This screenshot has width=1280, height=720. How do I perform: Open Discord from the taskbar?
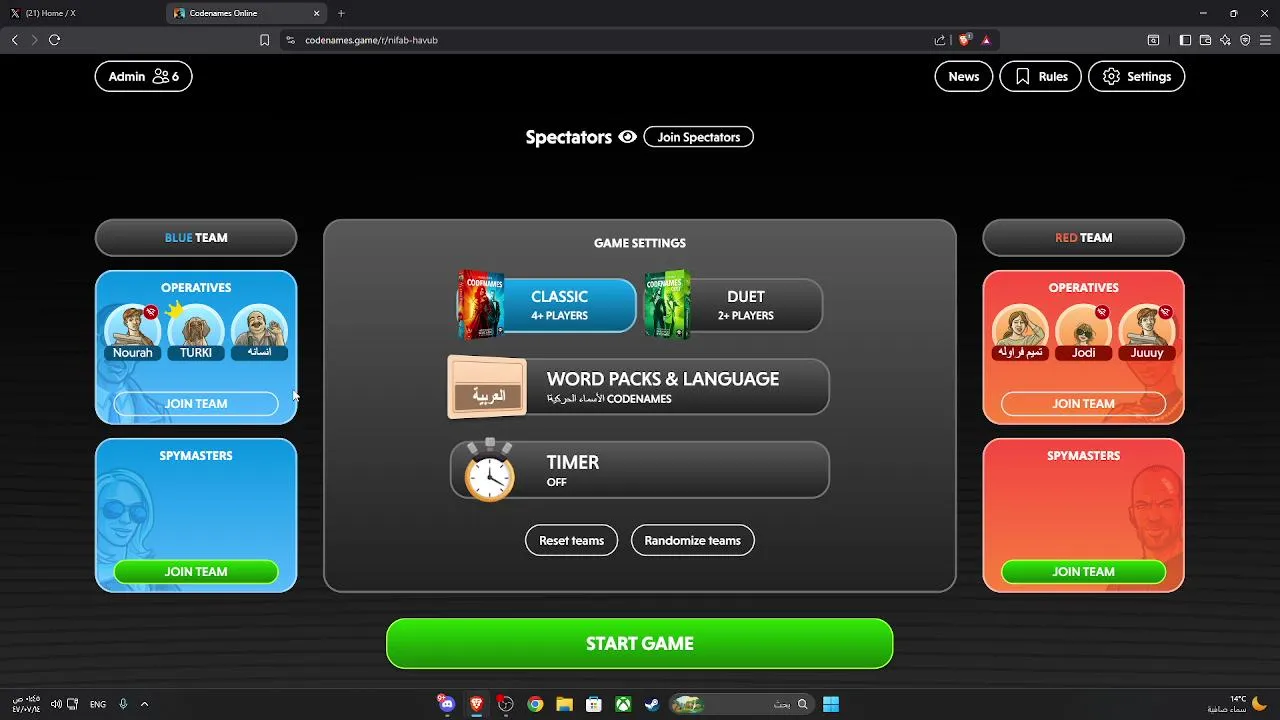tap(446, 704)
